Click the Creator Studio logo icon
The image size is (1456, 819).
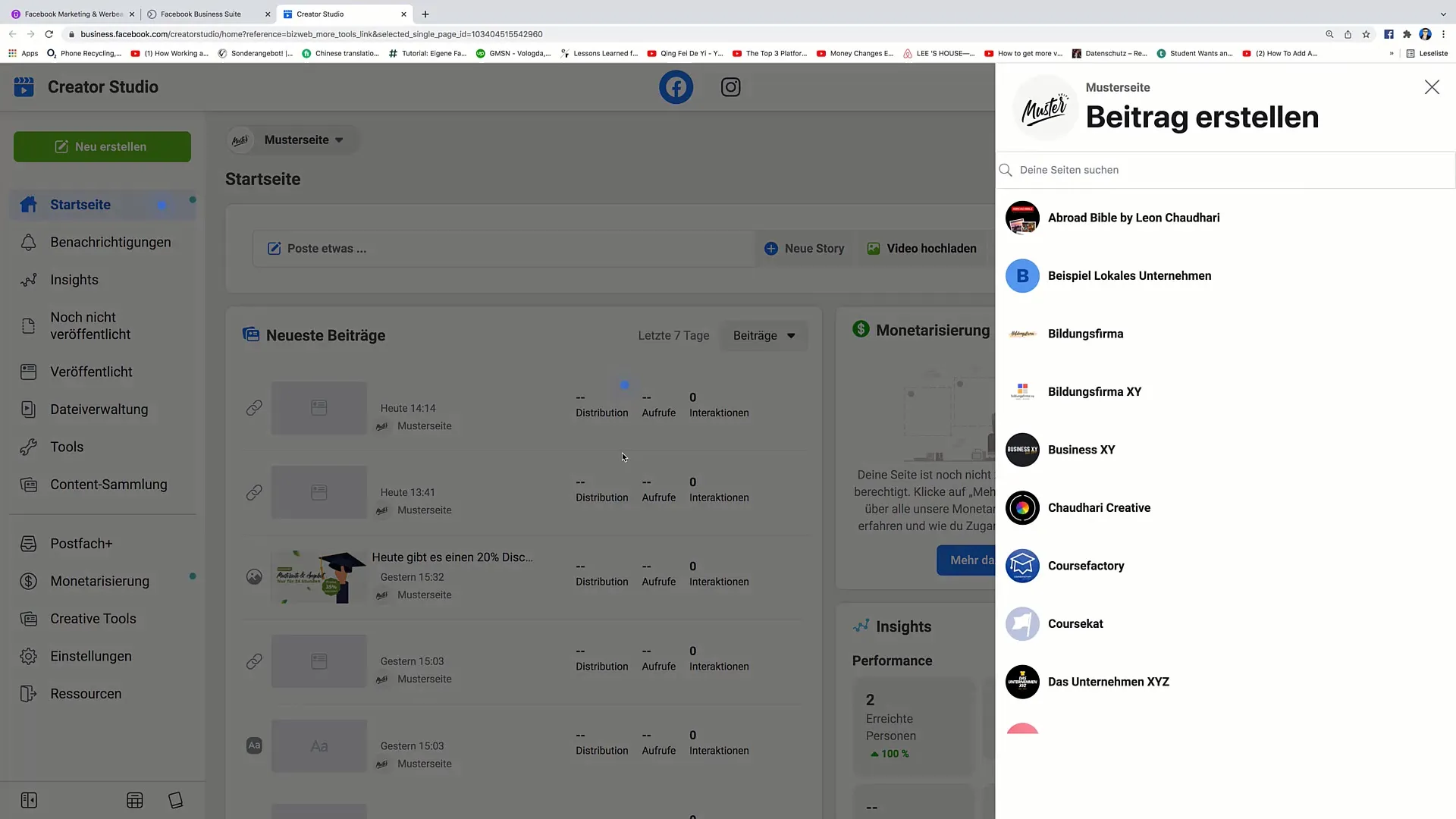pyautogui.click(x=24, y=86)
